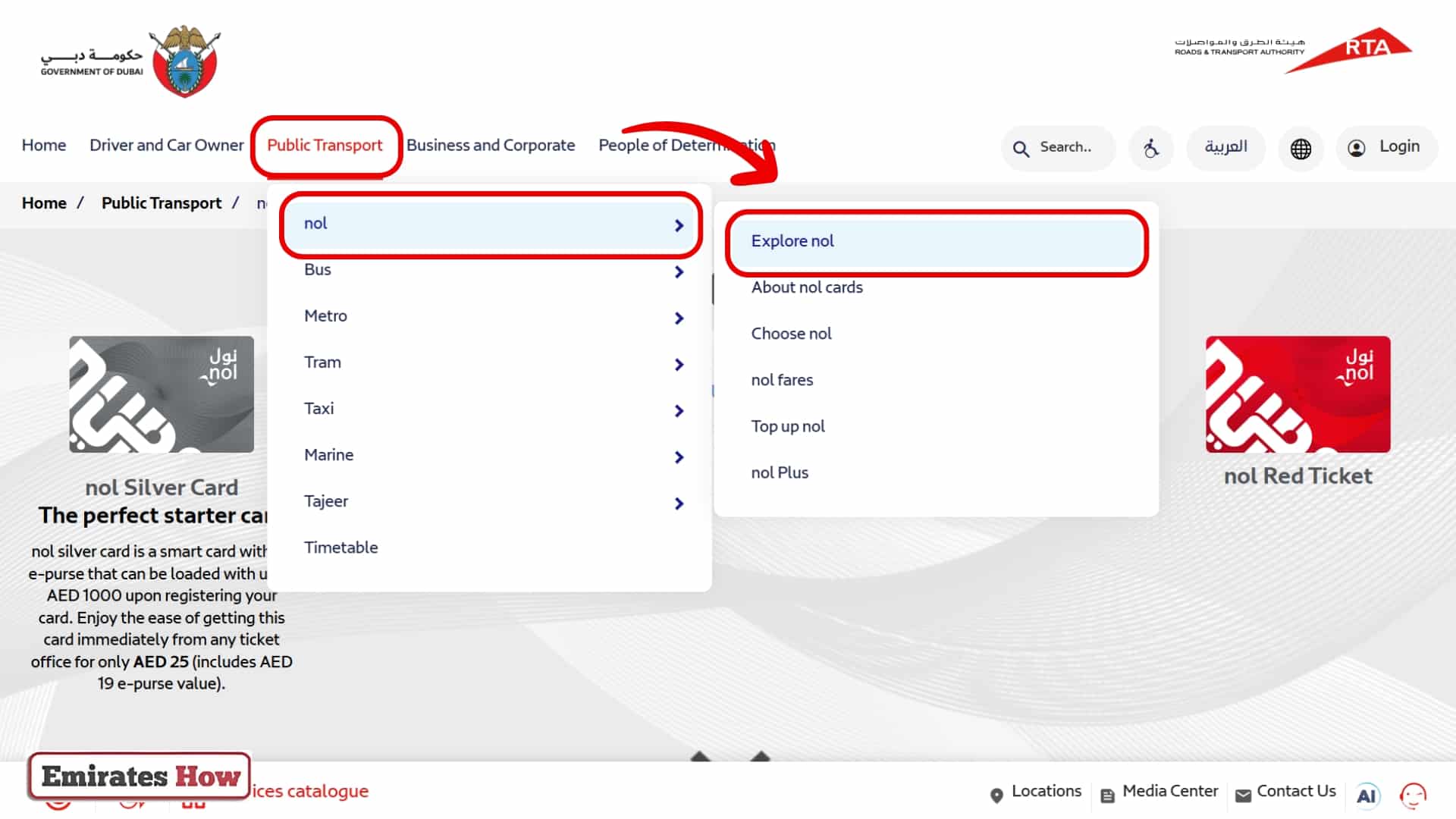Expand the Taxi submenu chevron
Viewport: 1456px width, 819px height.
(679, 410)
